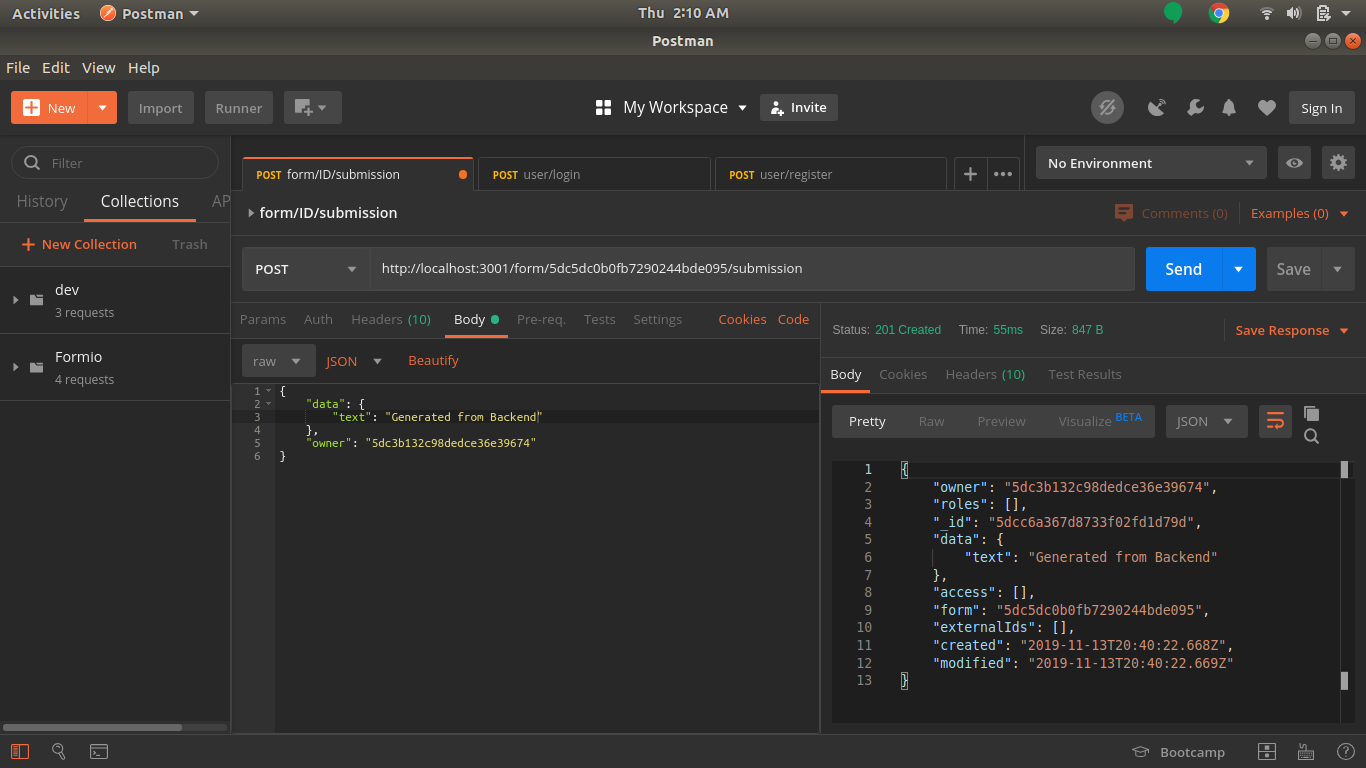Open the environment quick look eye icon
The height and width of the screenshot is (768, 1366).
pos(1294,162)
